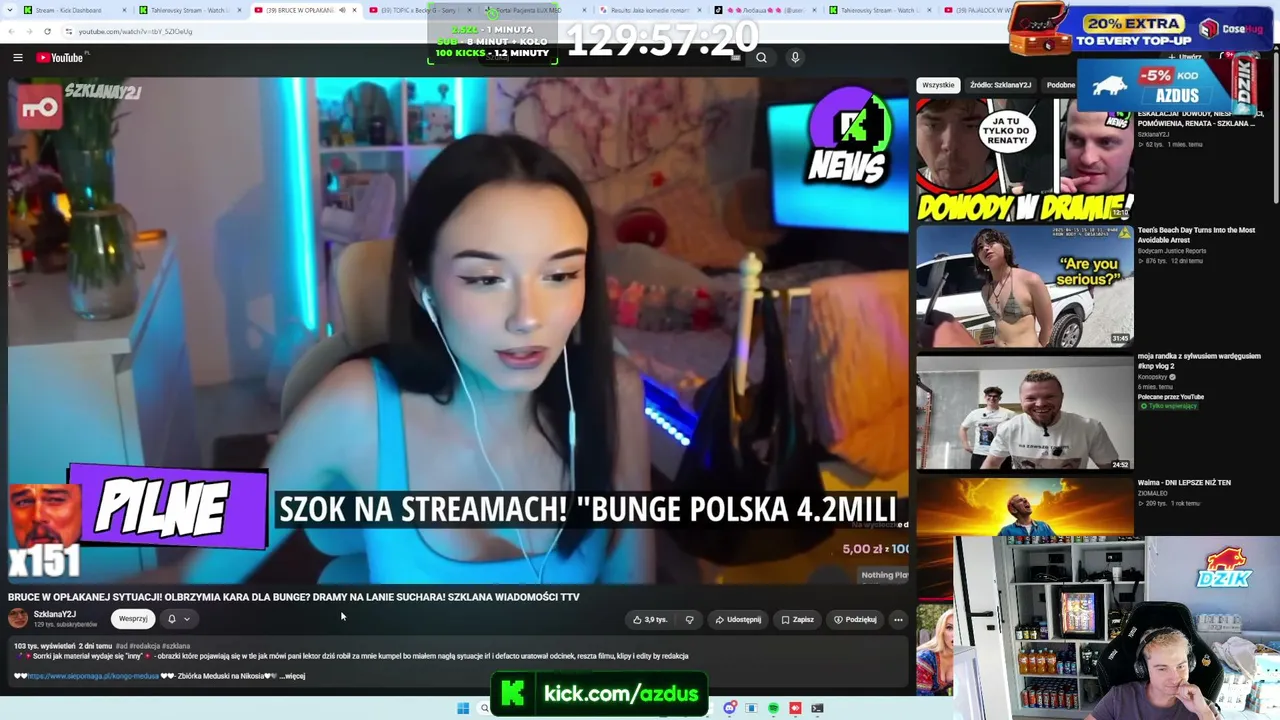Start voice search with microphone icon
Image resolution: width=1280 pixels, height=720 pixels.
795,58
